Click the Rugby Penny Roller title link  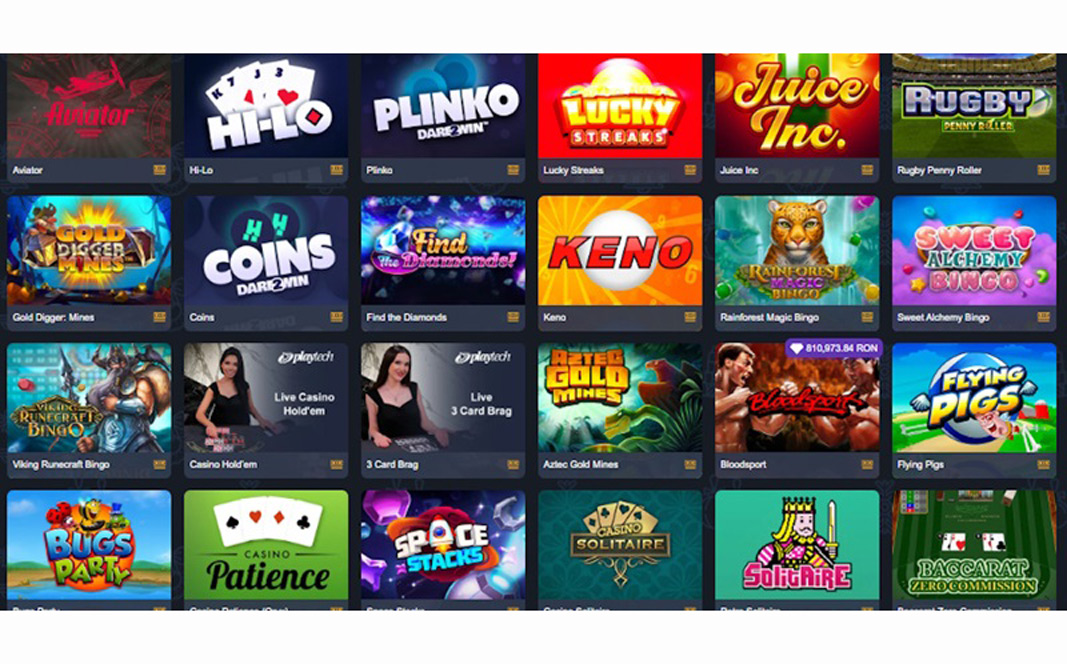point(939,171)
